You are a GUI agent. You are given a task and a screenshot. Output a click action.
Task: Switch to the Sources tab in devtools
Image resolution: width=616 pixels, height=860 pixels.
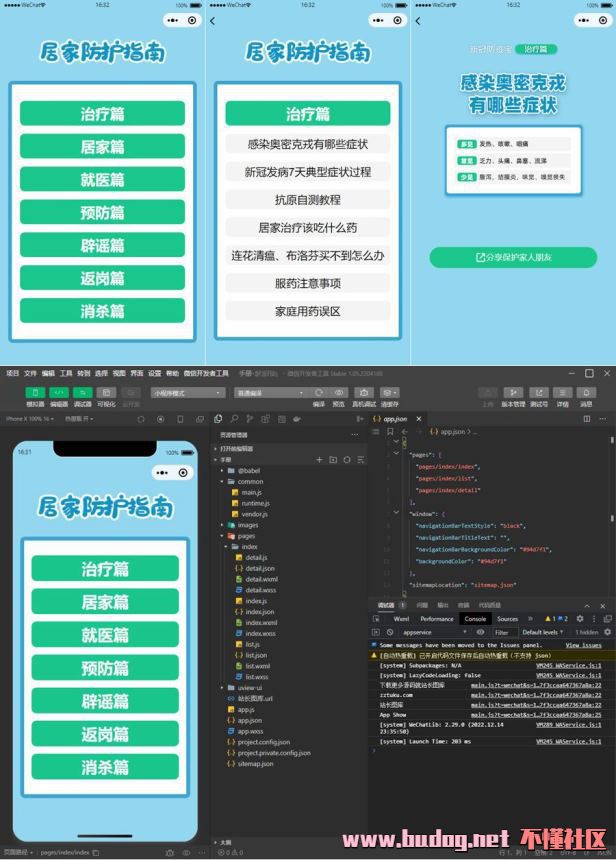pyautogui.click(x=507, y=619)
